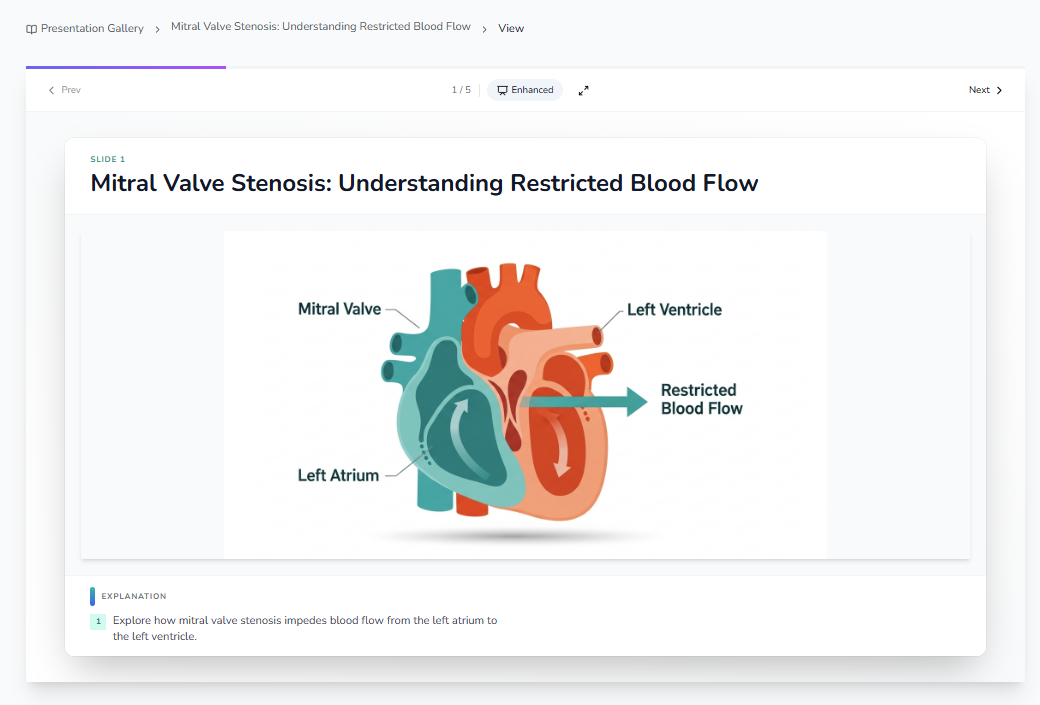Go to the Next slide
The image size is (1040, 705).
(x=985, y=90)
